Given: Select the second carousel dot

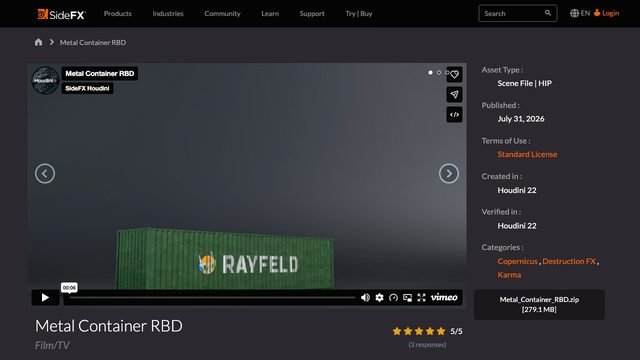Looking at the screenshot, I should (x=439, y=72).
